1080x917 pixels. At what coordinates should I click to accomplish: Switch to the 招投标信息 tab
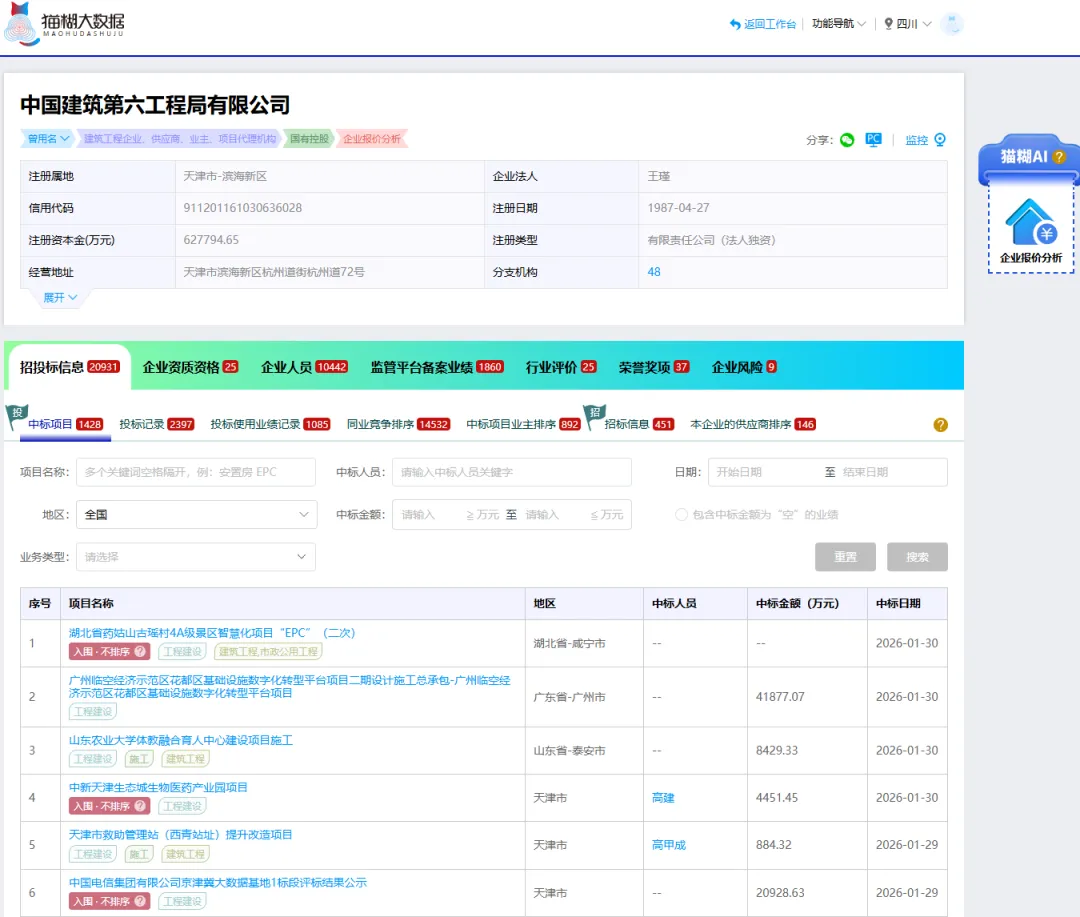70,367
